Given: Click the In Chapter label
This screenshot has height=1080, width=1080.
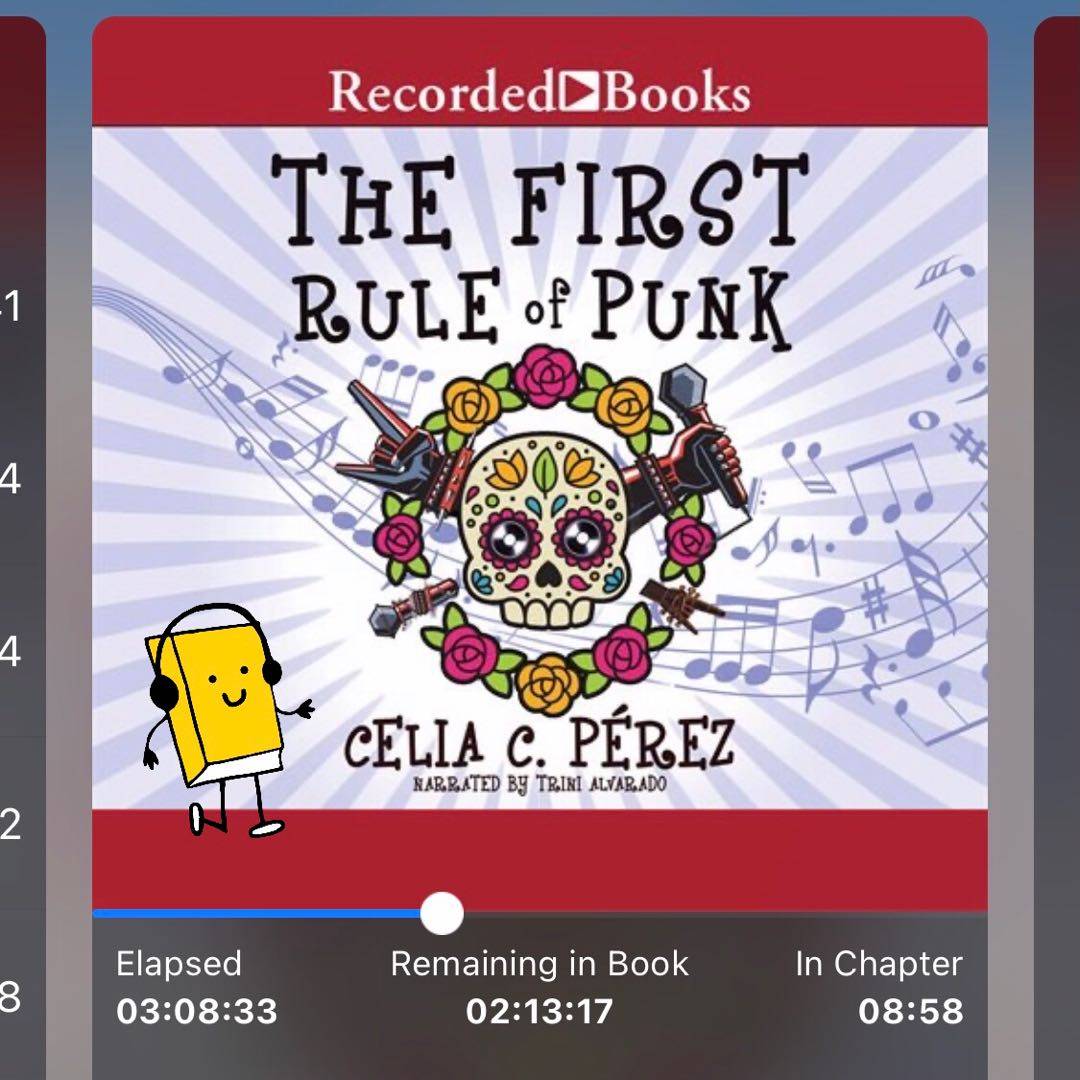Looking at the screenshot, I should click(879, 963).
